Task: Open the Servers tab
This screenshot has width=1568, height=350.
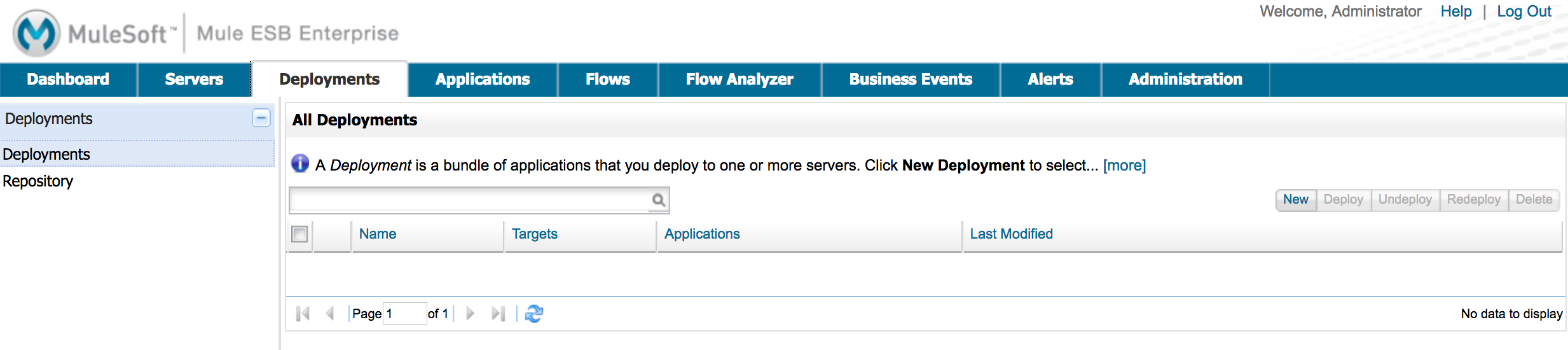Action: (x=194, y=80)
